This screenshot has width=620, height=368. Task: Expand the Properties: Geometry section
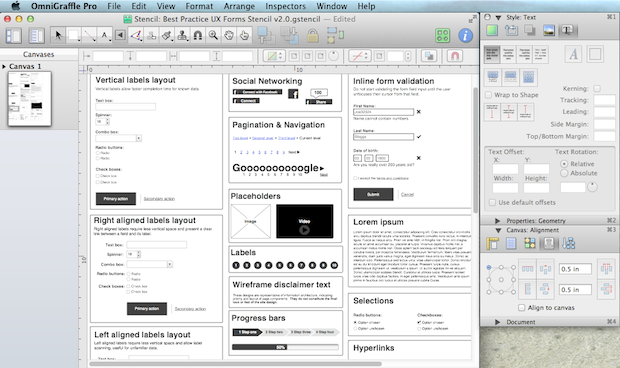coord(497,221)
